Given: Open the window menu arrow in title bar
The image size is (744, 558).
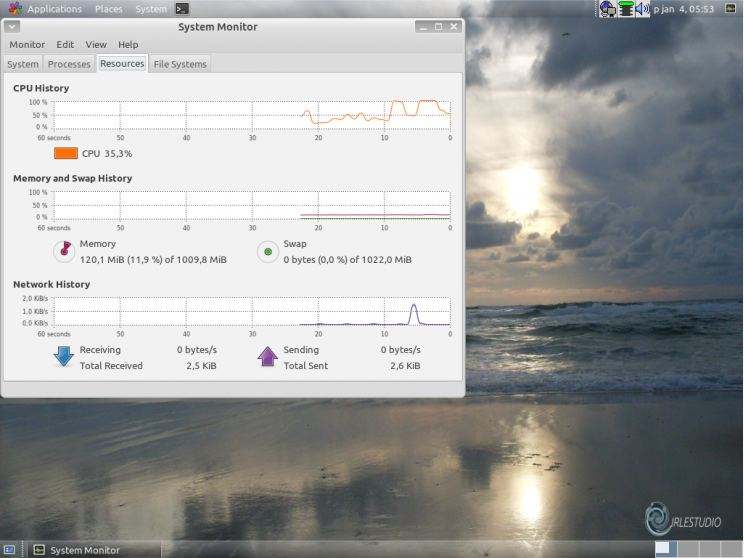Looking at the screenshot, I should click(x=12, y=27).
